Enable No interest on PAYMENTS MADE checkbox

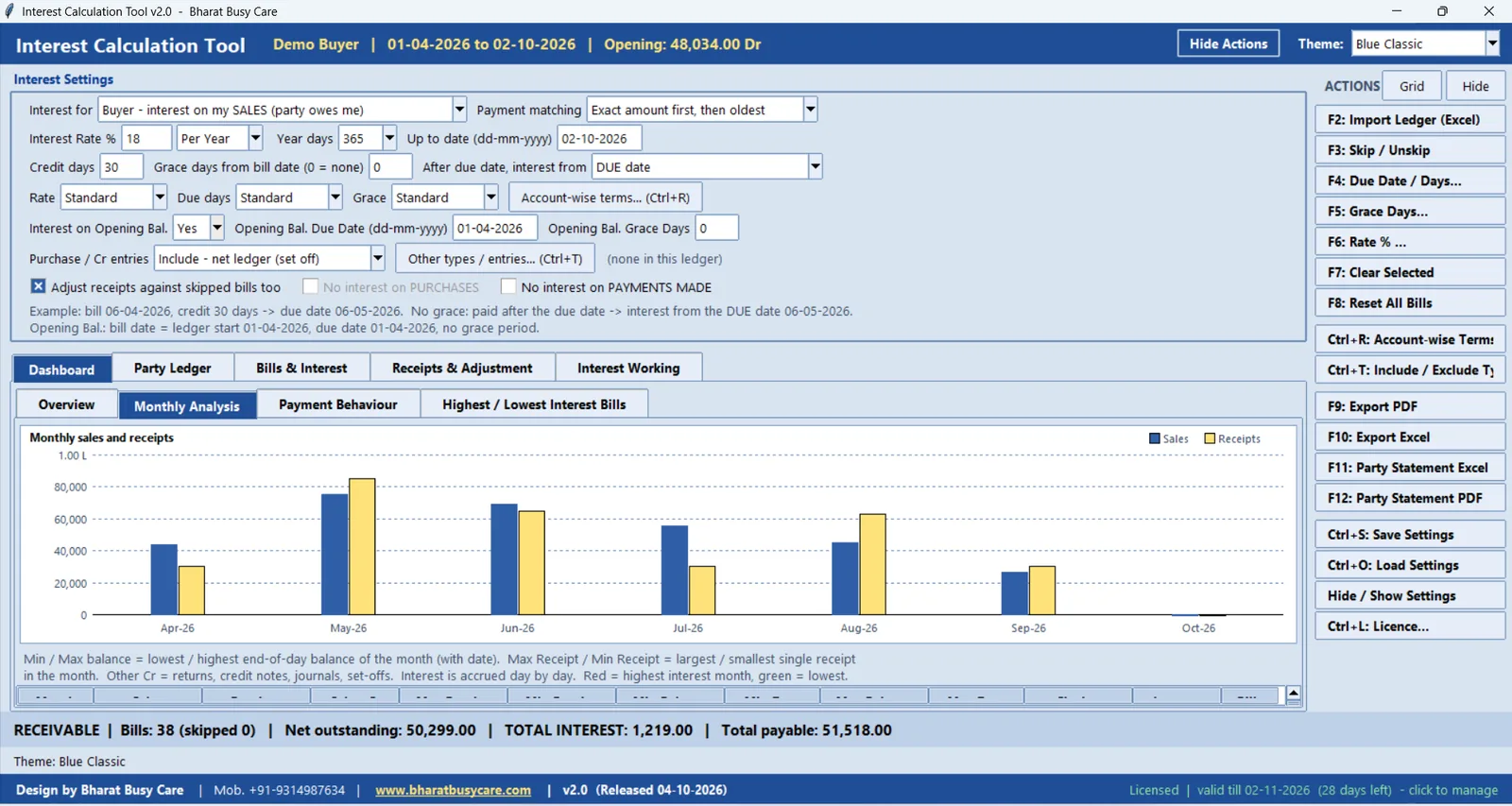(508, 286)
